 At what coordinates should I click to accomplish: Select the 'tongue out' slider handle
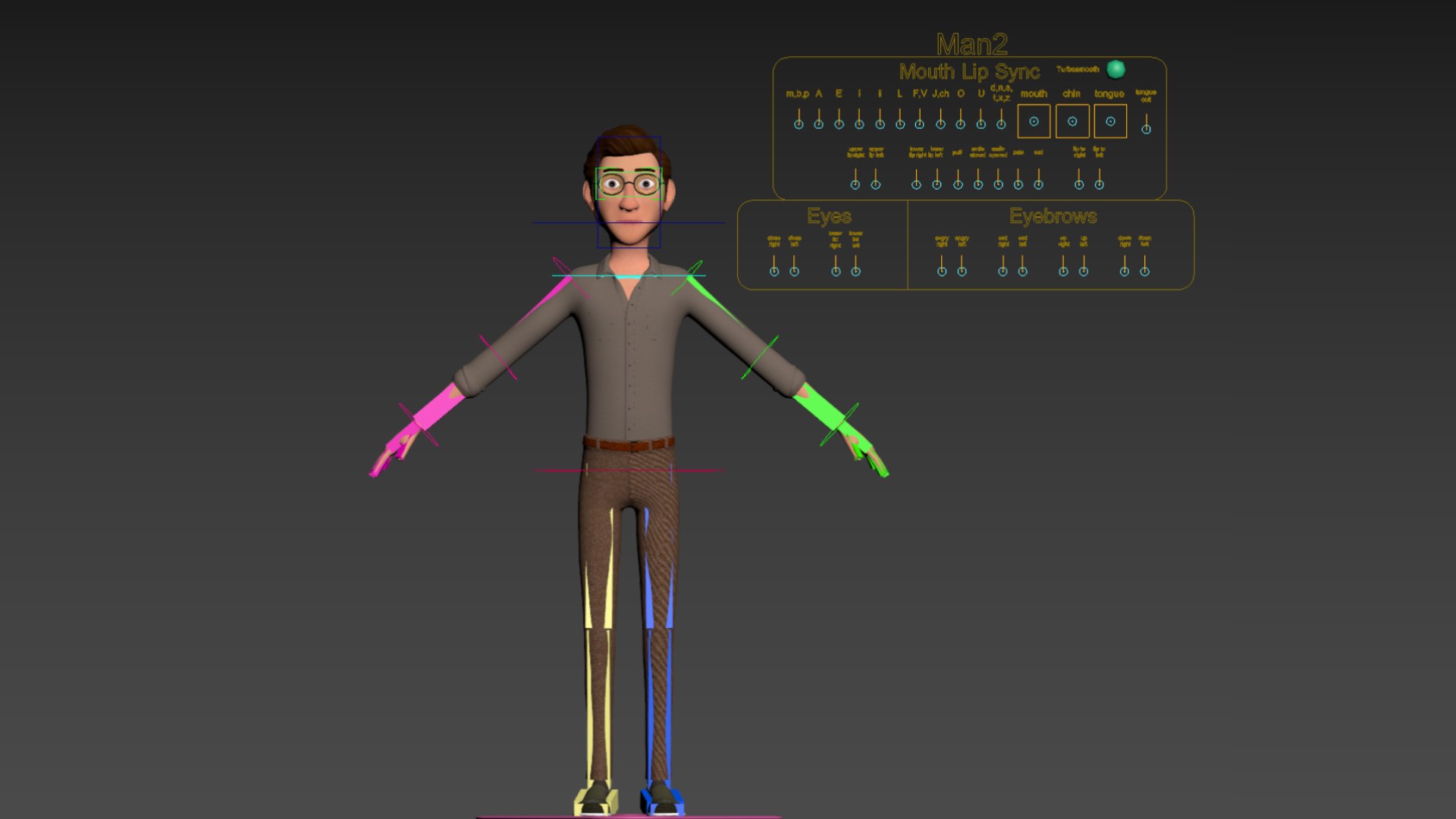[1147, 130]
